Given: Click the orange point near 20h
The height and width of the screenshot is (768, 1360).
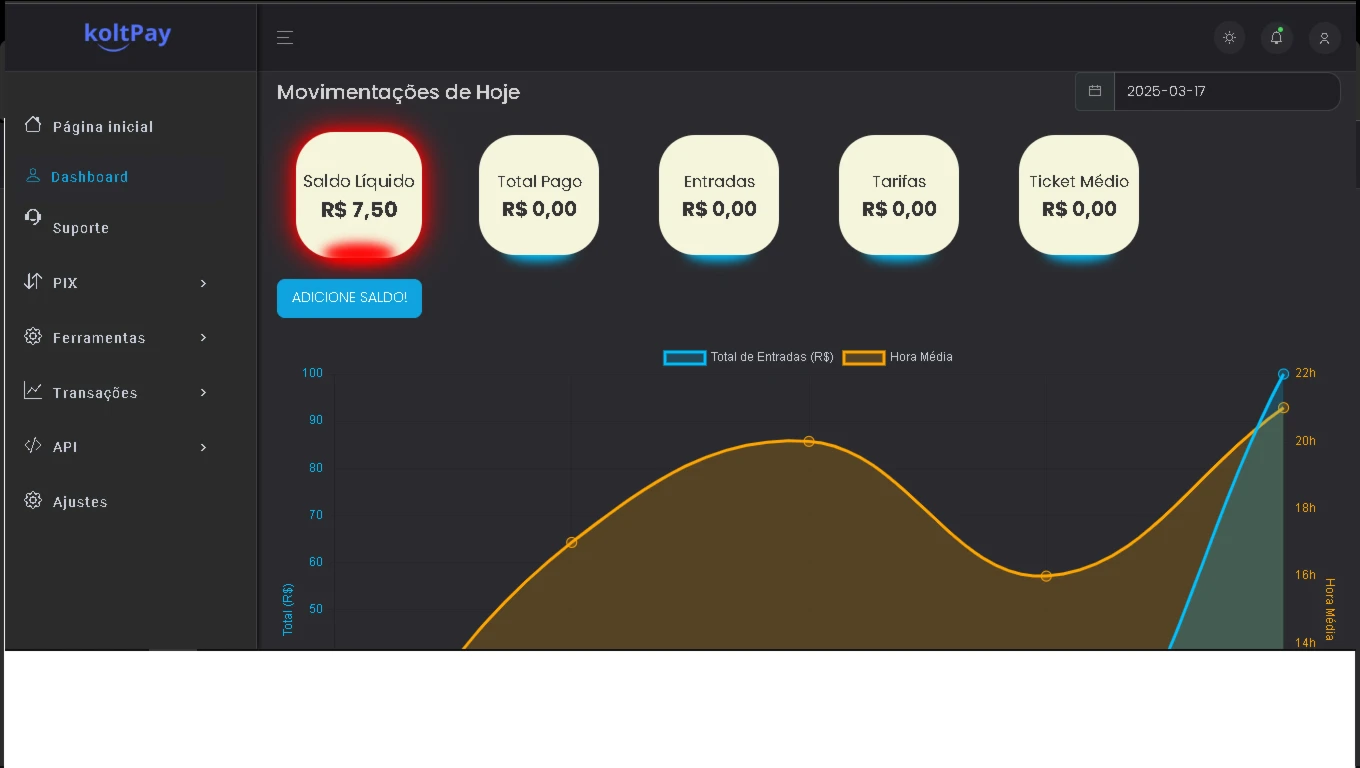Looking at the screenshot, I should point(809,441).
